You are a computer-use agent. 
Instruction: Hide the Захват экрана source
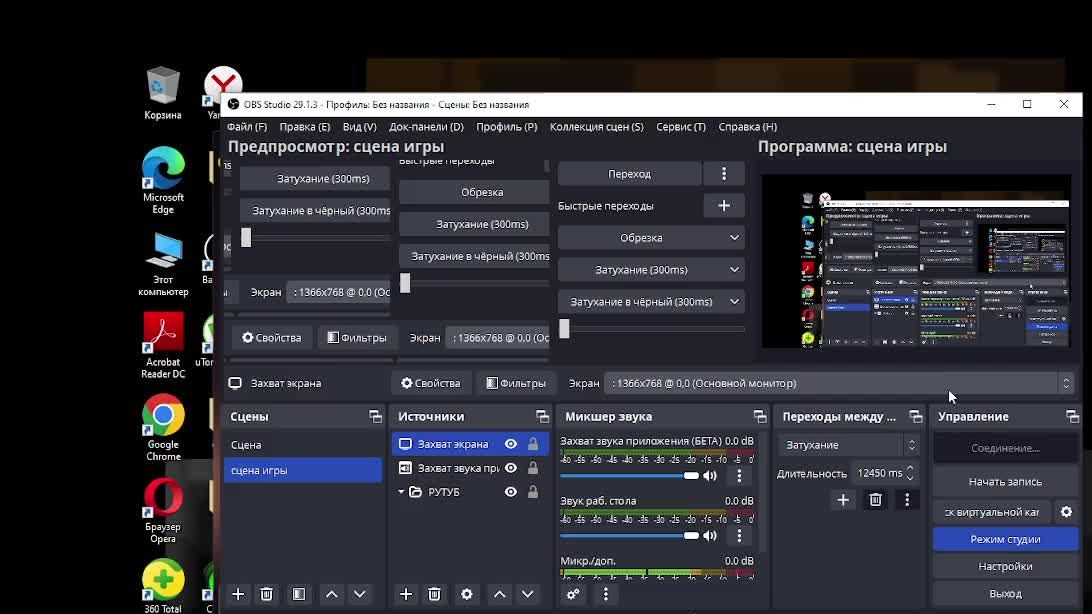click(x=510, y=444)
